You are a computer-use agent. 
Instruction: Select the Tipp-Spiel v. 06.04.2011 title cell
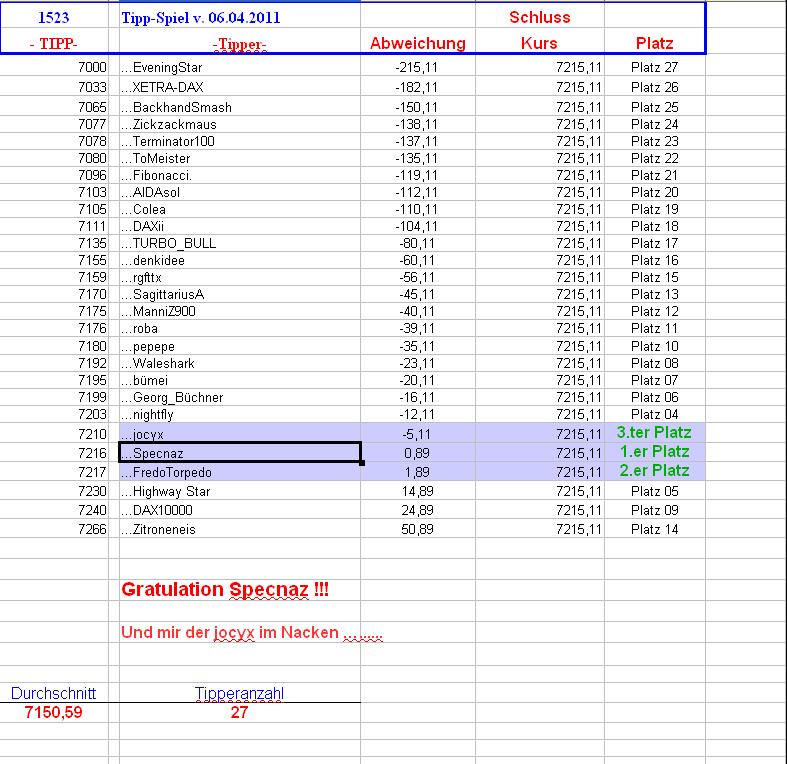point(239,18)
